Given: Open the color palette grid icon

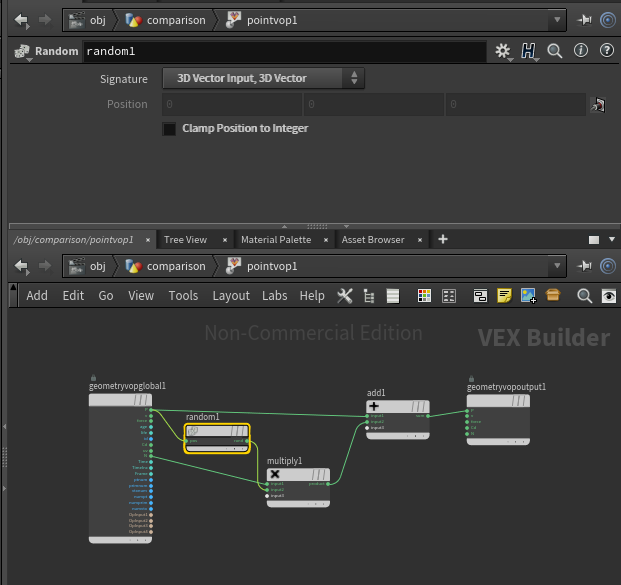Looking at the screenshot, I should pos(424,296).
